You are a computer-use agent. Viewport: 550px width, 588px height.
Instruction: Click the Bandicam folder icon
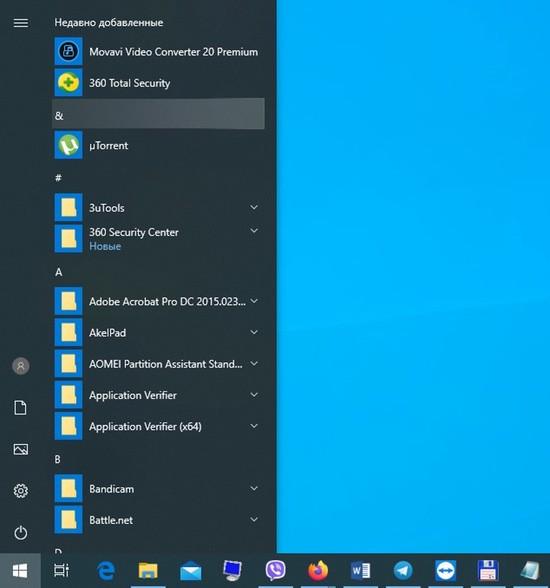coord(69,488)
